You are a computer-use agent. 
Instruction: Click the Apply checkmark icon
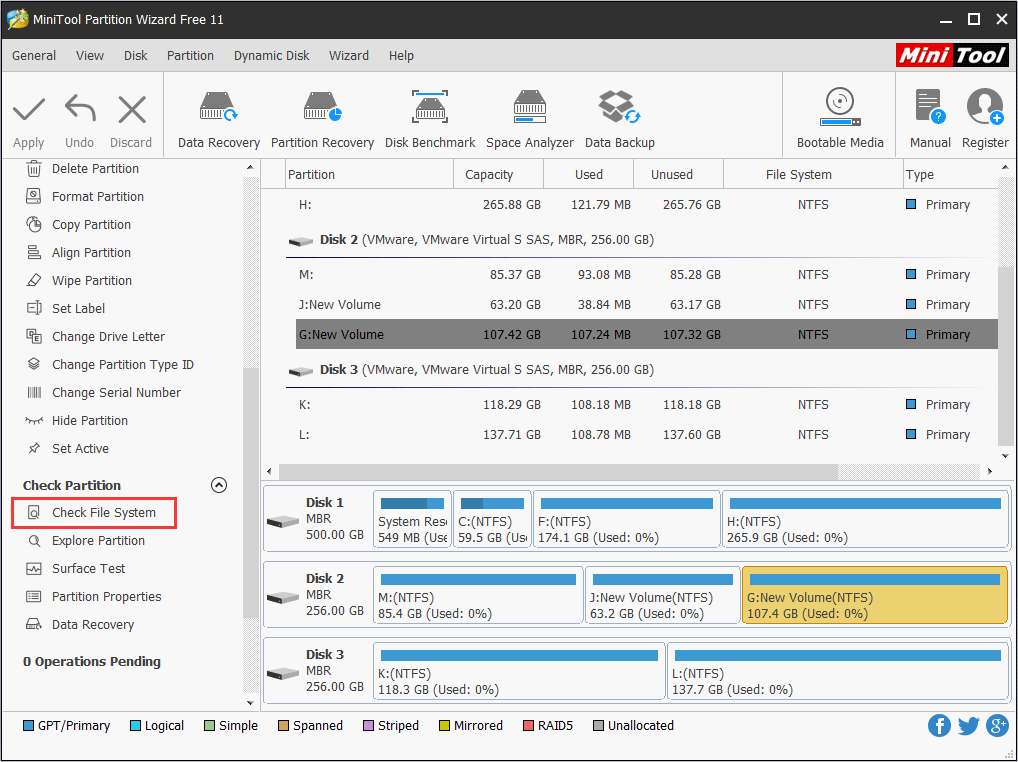(x=29, y=110)
